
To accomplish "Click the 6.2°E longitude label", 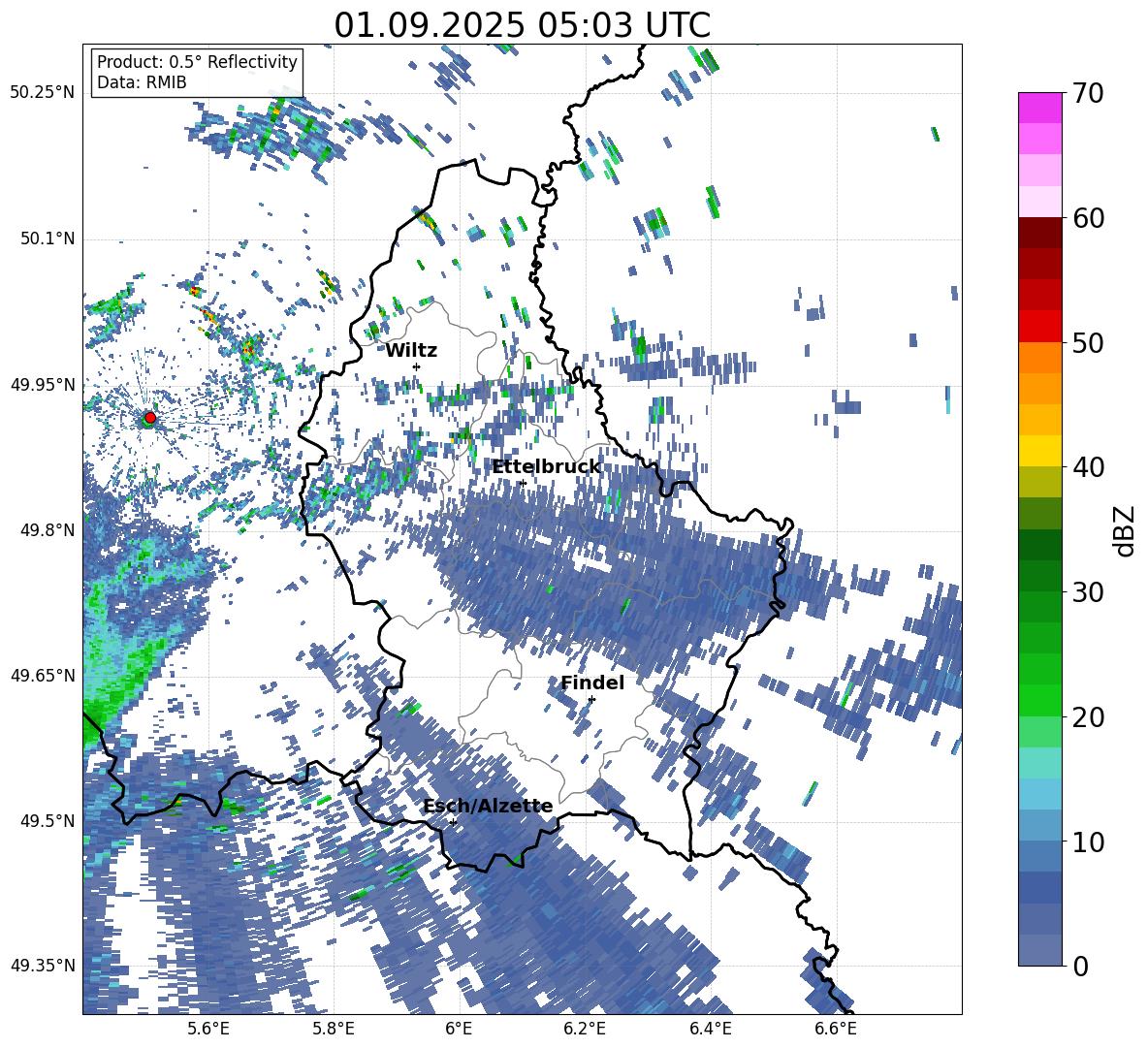I will pyautogui.click(x=585, y=1029).
